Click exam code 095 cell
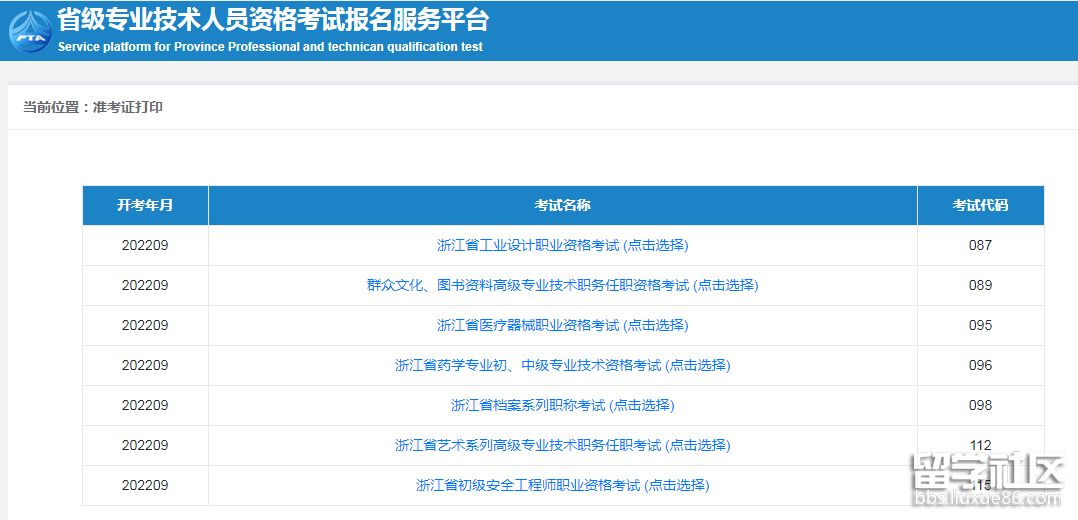This screenshot has width=1078, height=520. point(980,325)
